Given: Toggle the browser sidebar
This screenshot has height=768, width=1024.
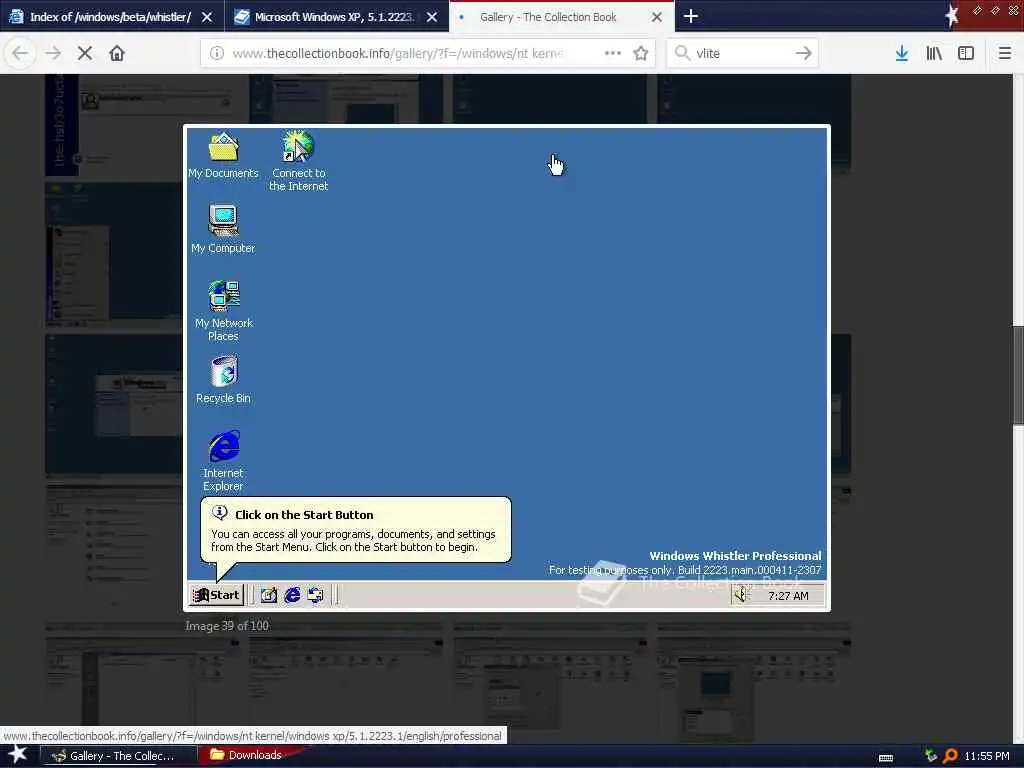Looking at the screenshot, I should tap(966, 53).
